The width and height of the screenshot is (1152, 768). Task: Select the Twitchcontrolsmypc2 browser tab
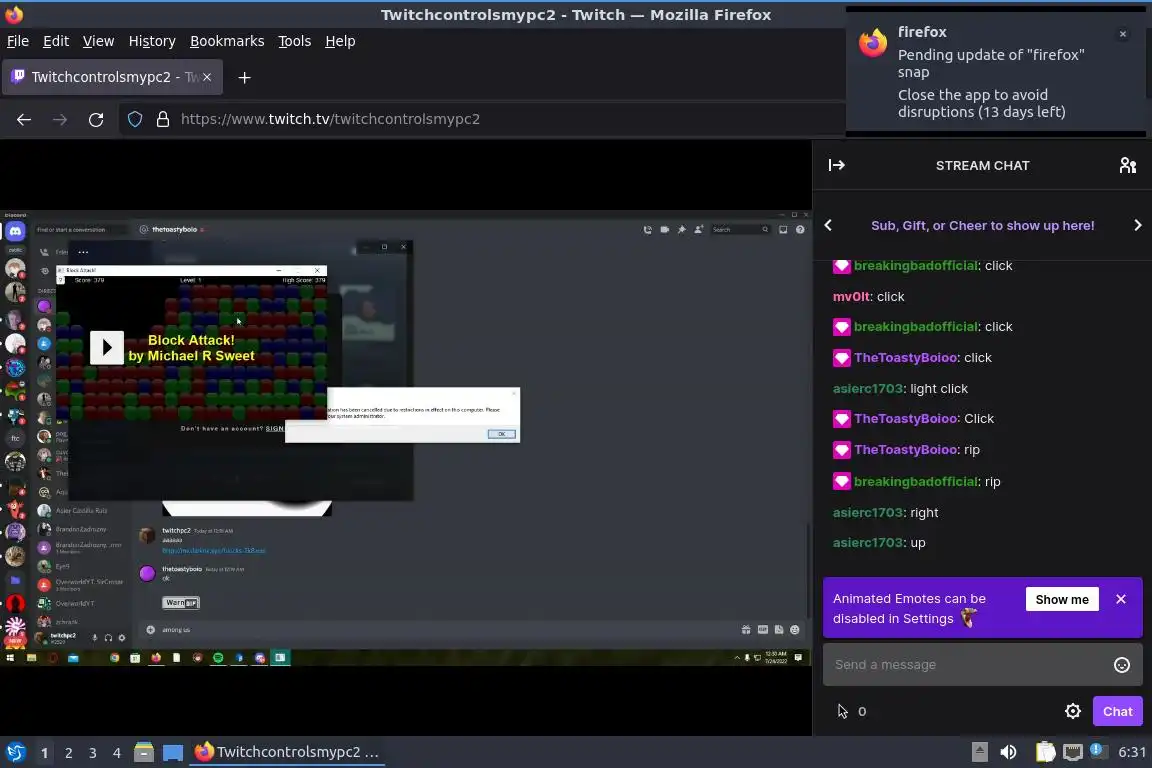[x=112, y=77]
